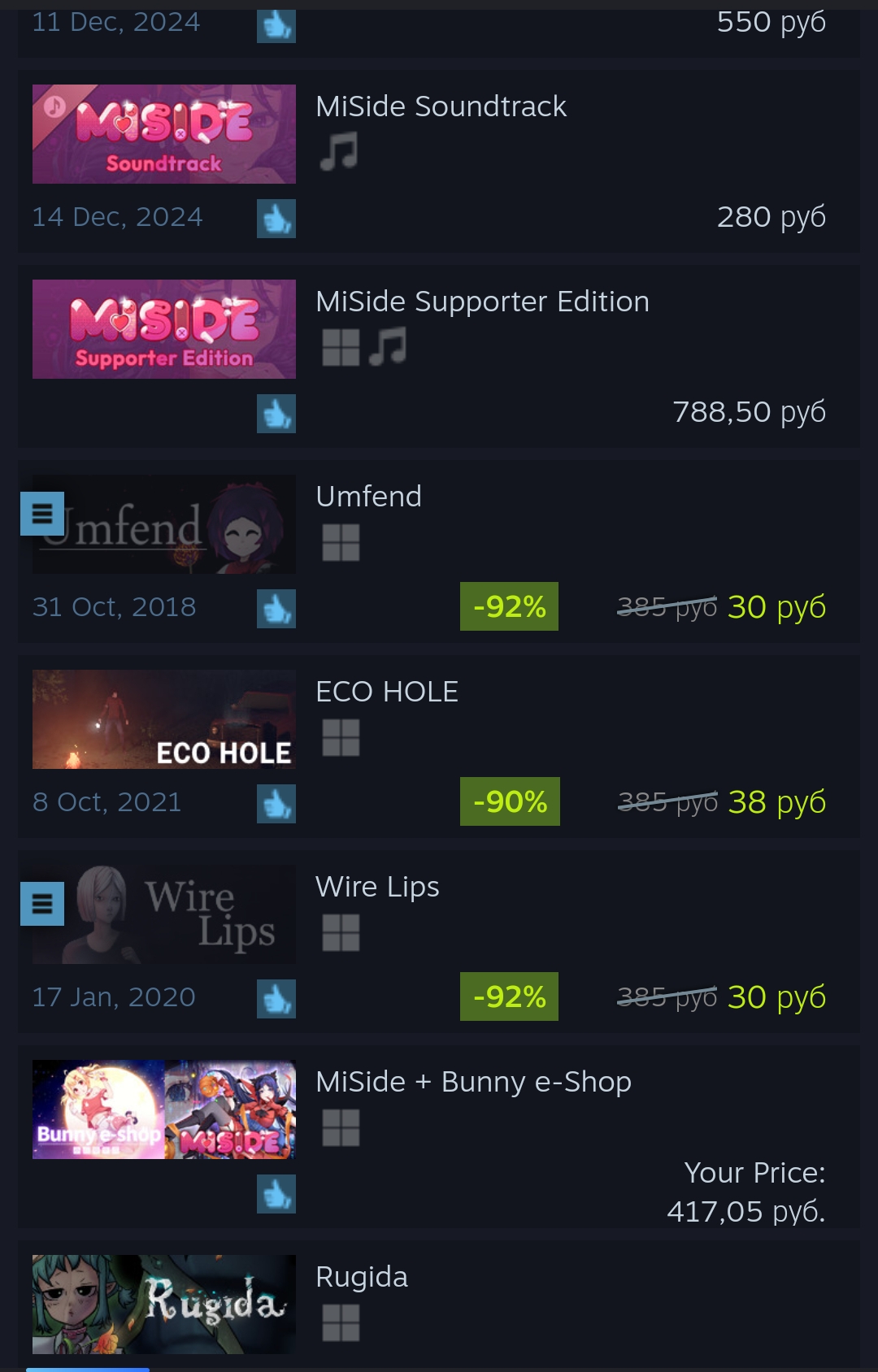Select the ECO HOLE capsule image
878x1372 pixels.
[x=164, y=719]
